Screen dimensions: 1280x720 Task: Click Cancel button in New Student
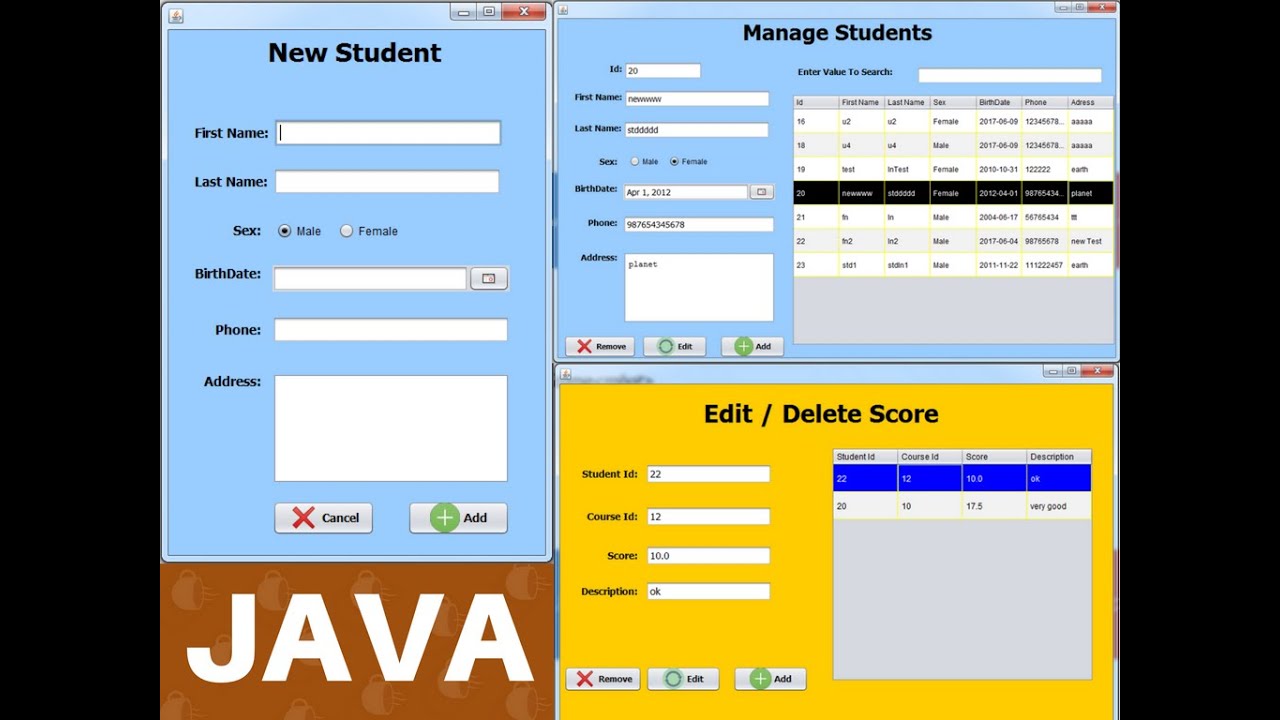click(x=324, y=518)
